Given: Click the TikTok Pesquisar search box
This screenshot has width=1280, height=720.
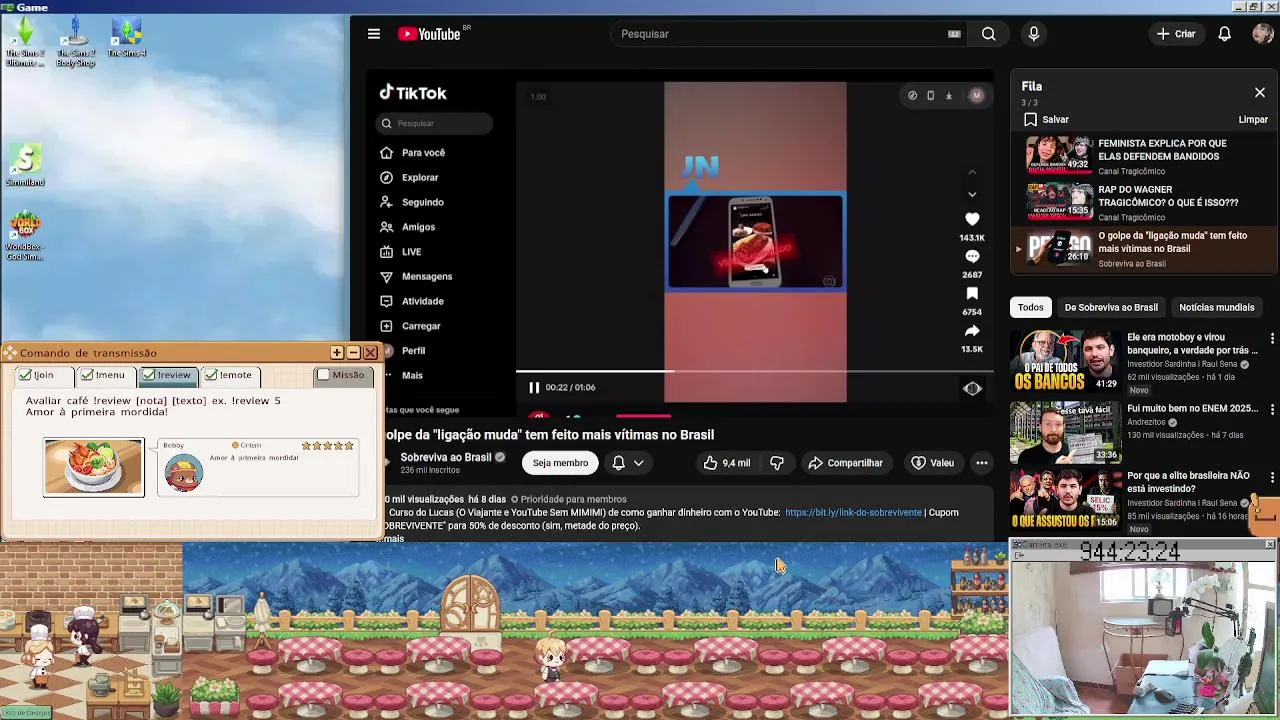Looking at the screenshot, I should pos(435,123).
